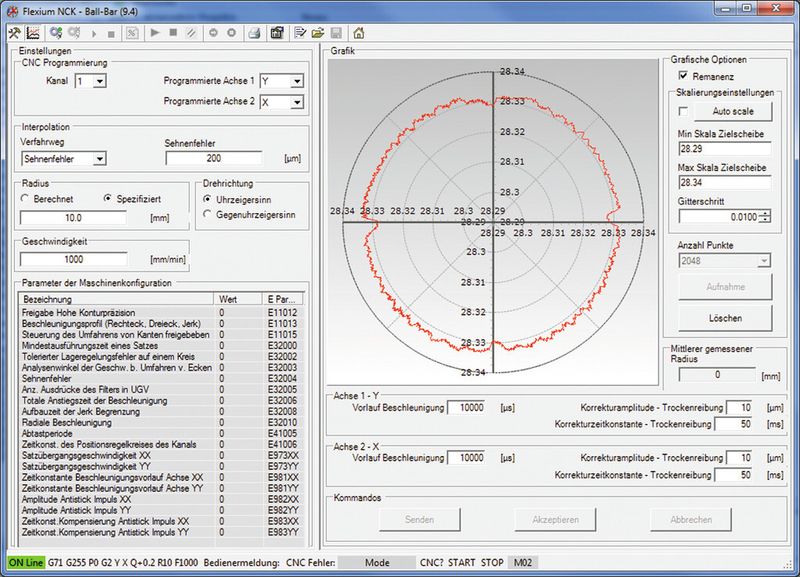Open file via yellow folder icon

[318, 33]
